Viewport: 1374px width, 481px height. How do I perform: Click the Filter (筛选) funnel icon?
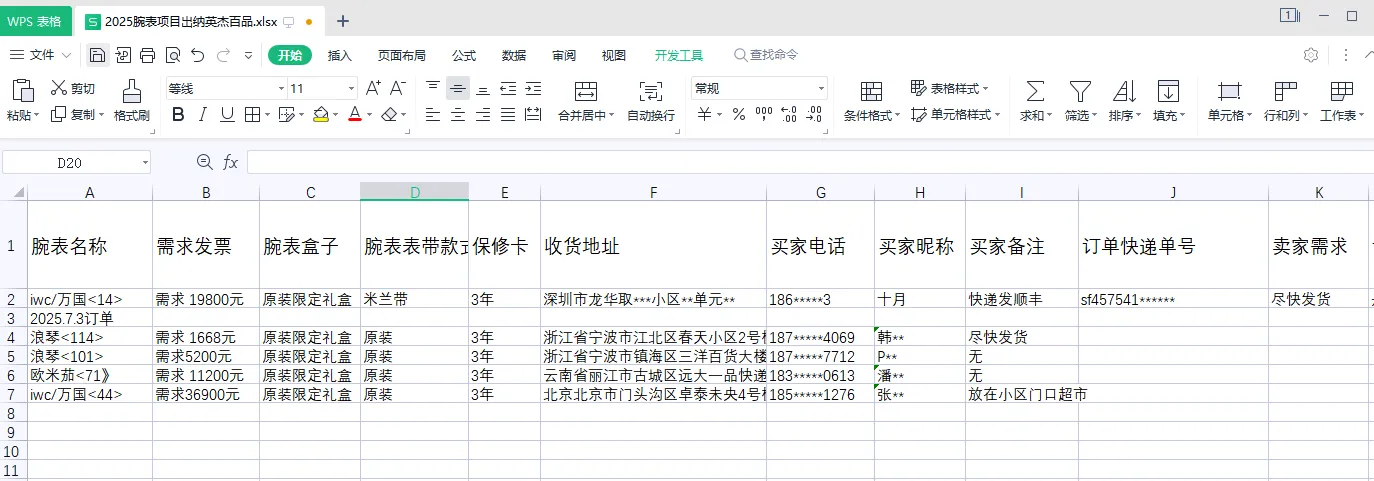coord(1080,92)
